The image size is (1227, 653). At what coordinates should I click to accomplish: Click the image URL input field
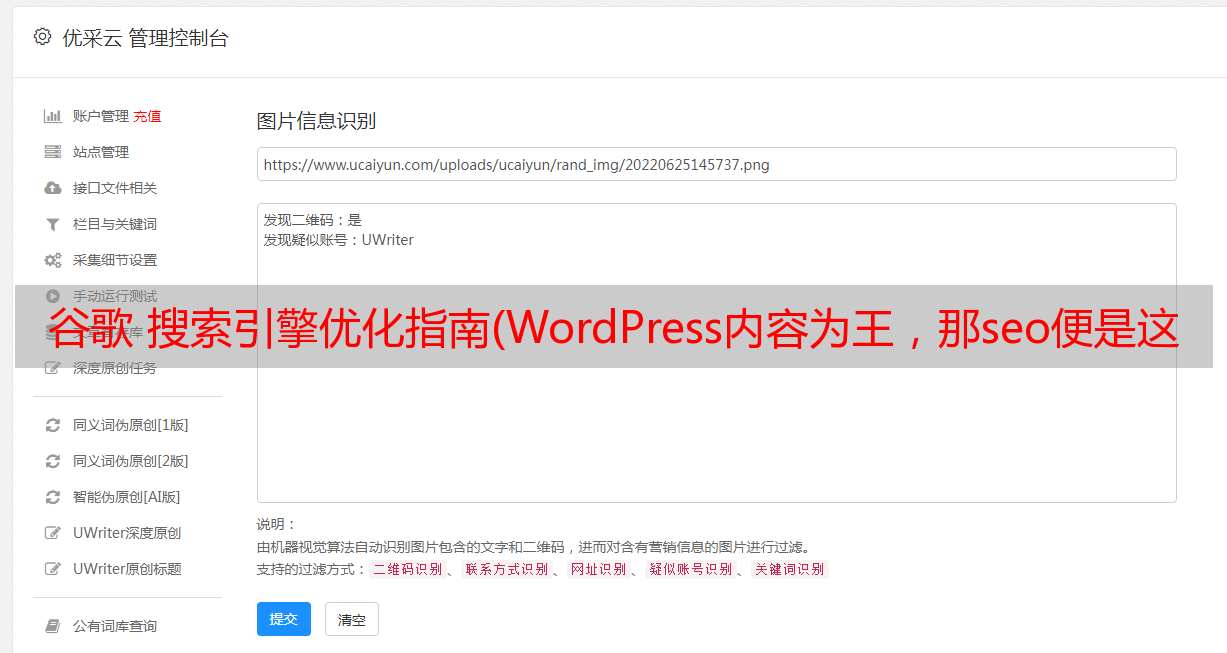pyautogui.click(x=716, y=164)
